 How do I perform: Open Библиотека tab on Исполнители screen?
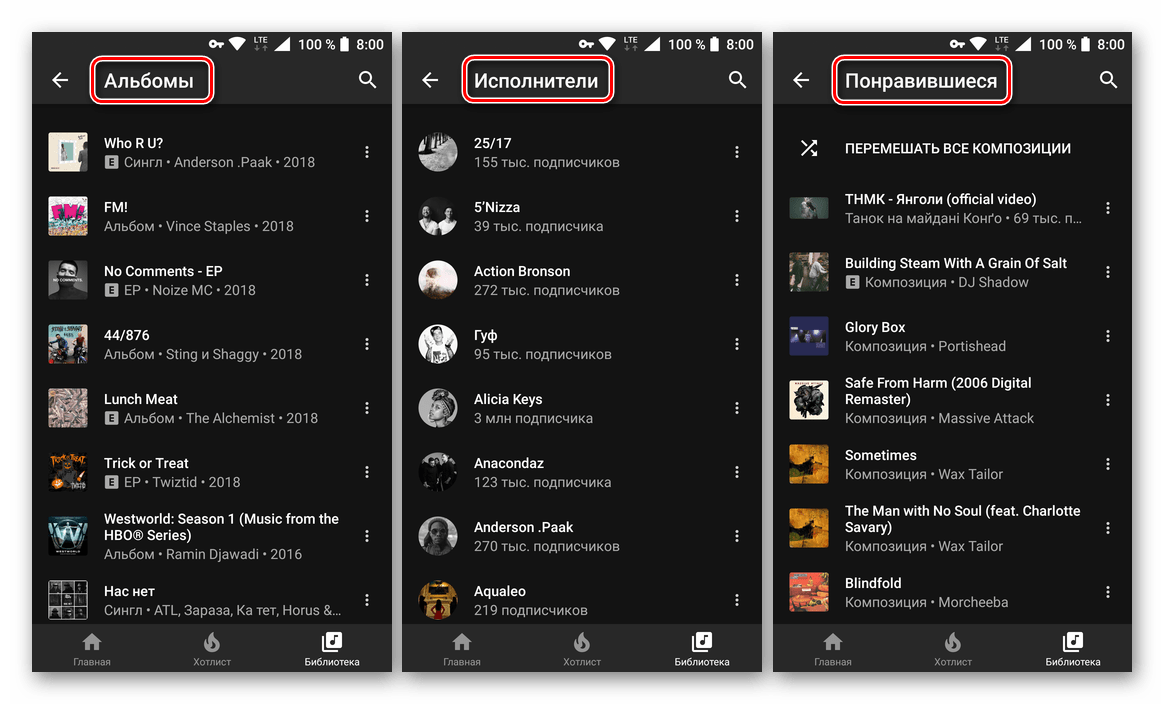click(702, 649)
